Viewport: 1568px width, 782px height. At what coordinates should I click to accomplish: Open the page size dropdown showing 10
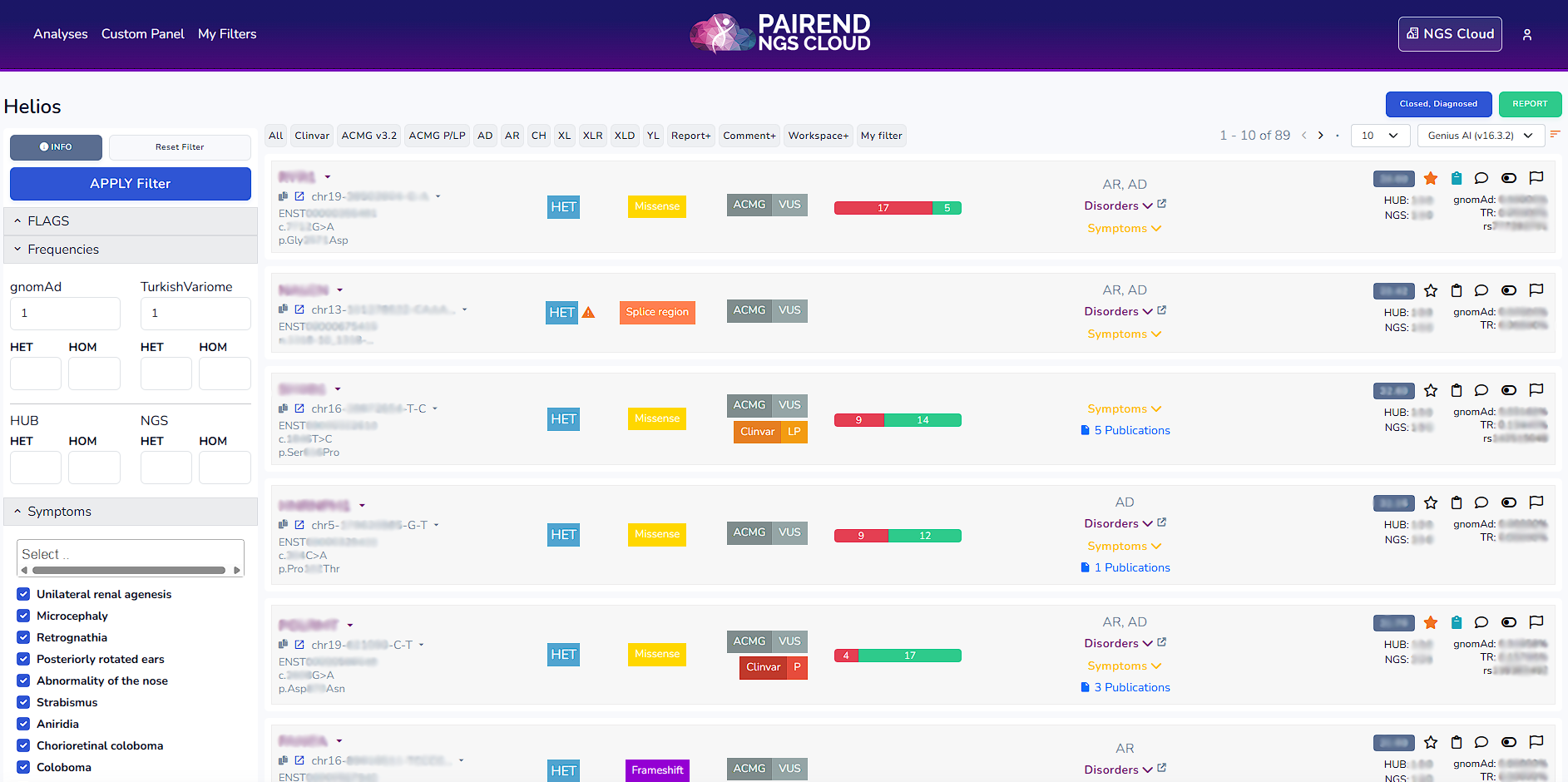(1380, 136)
